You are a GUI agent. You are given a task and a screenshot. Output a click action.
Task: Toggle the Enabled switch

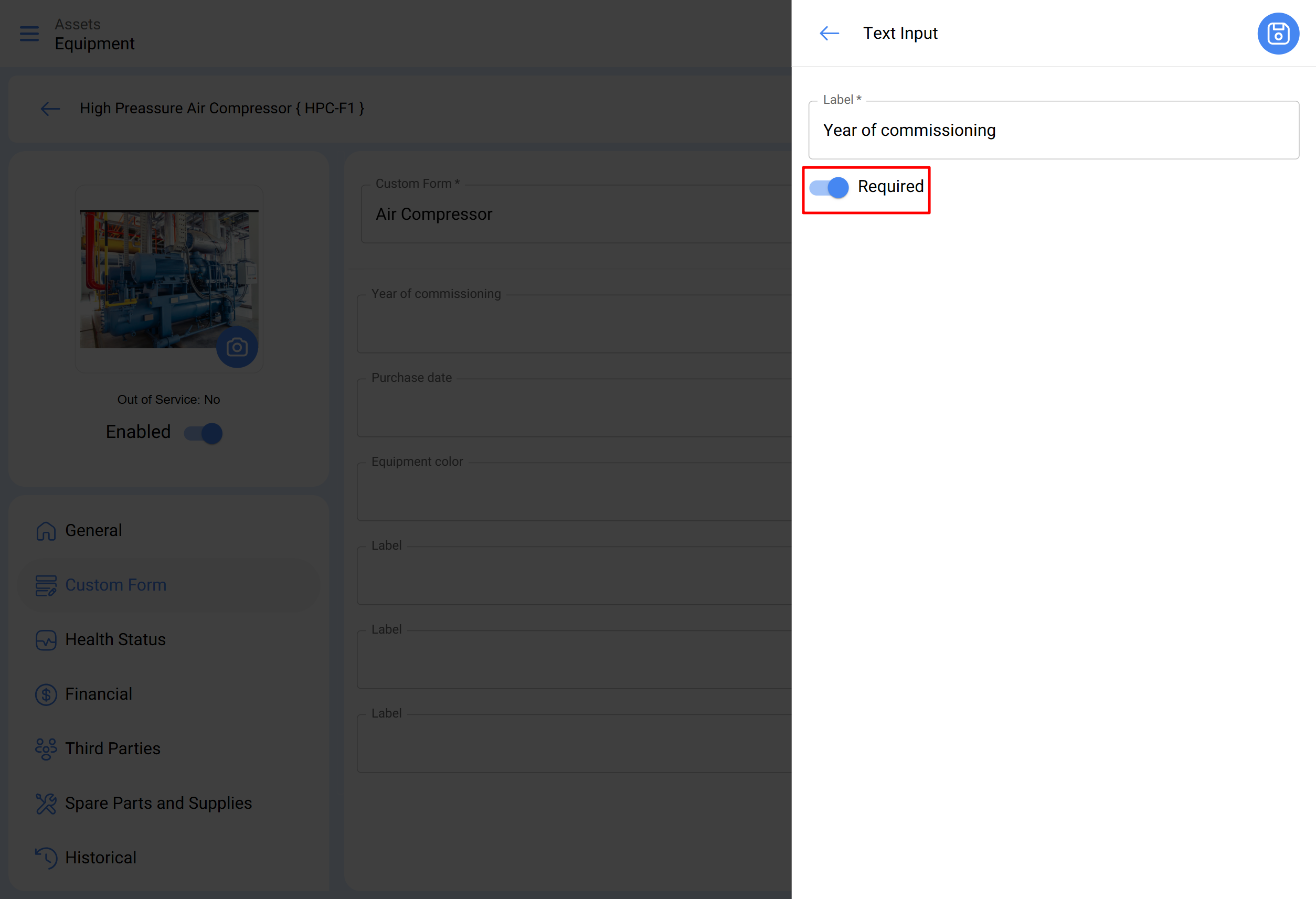click(x=203, y=433)
